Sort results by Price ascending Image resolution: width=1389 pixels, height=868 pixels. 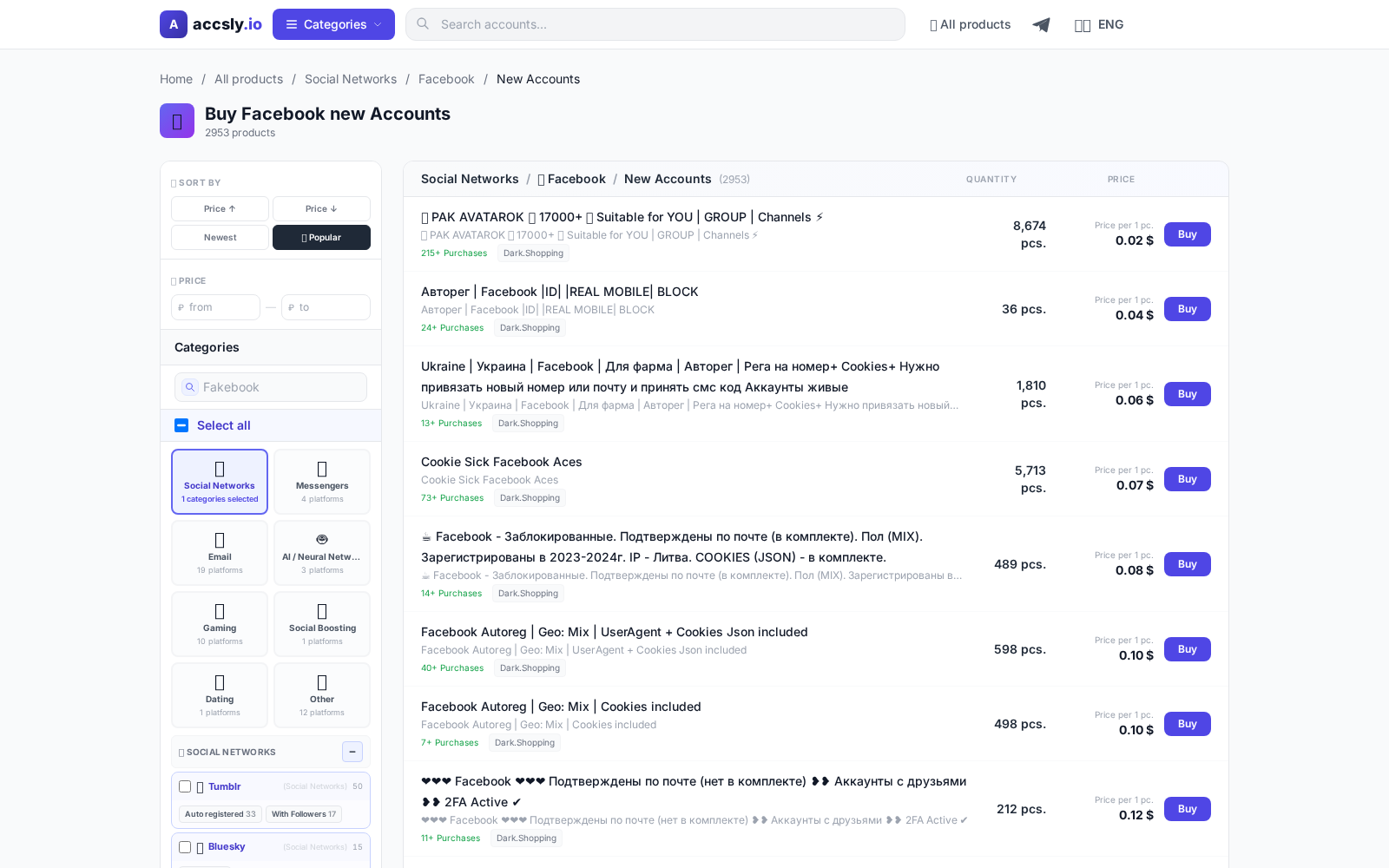(x=219, y=208)
